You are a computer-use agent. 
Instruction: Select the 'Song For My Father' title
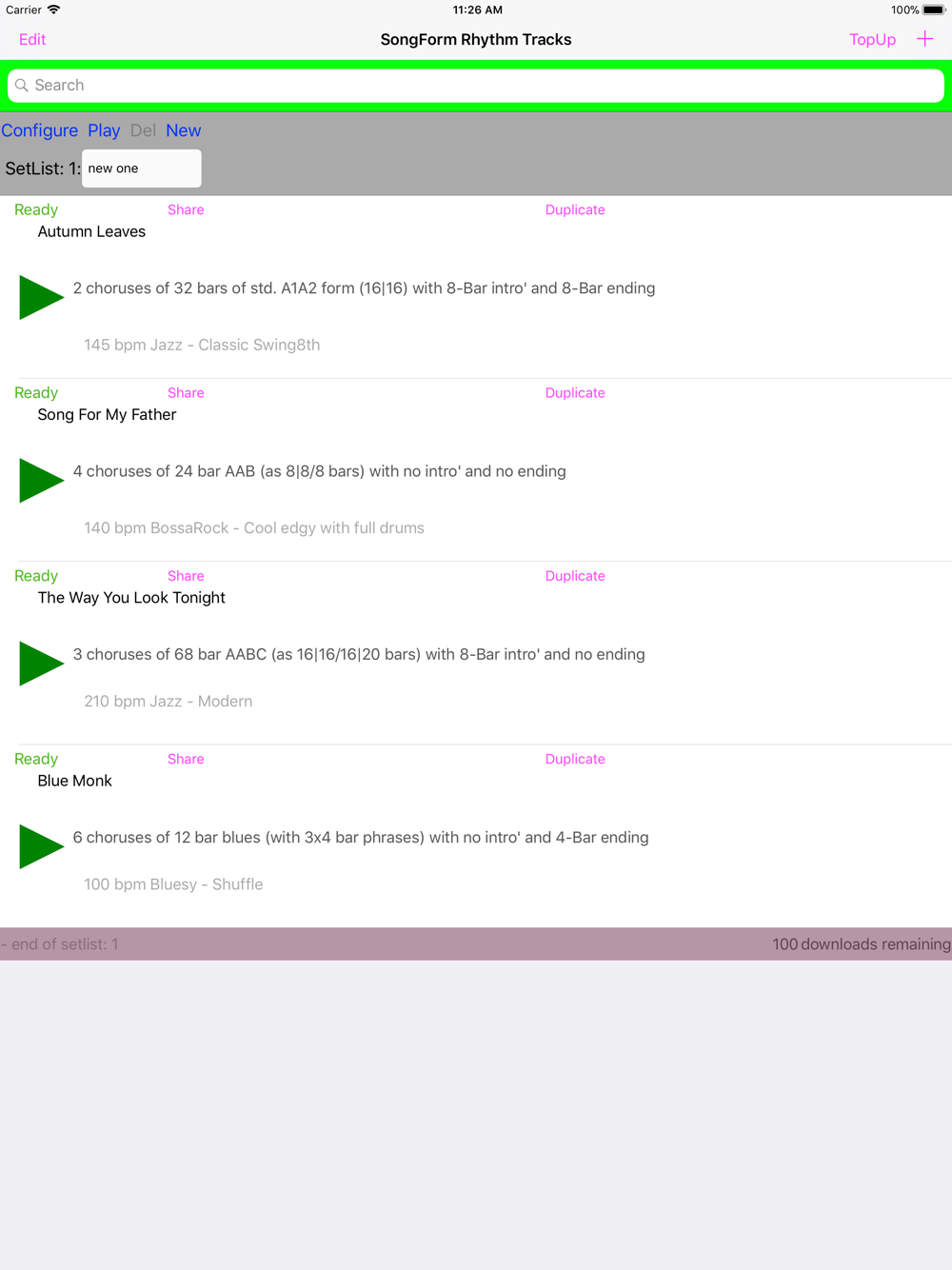[x=107, y=414]
